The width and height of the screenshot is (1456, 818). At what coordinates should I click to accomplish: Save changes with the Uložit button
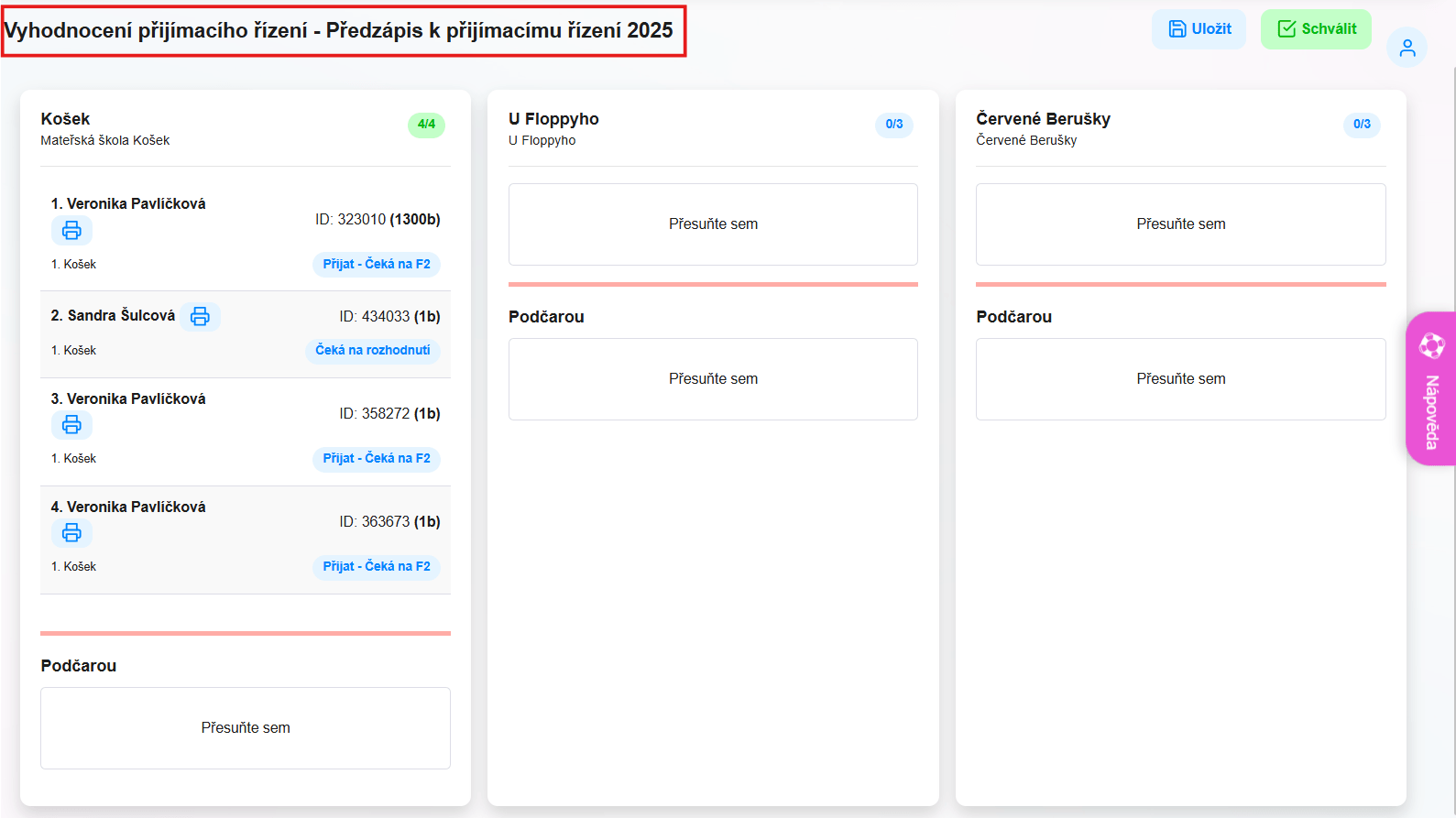(1199, 29)
